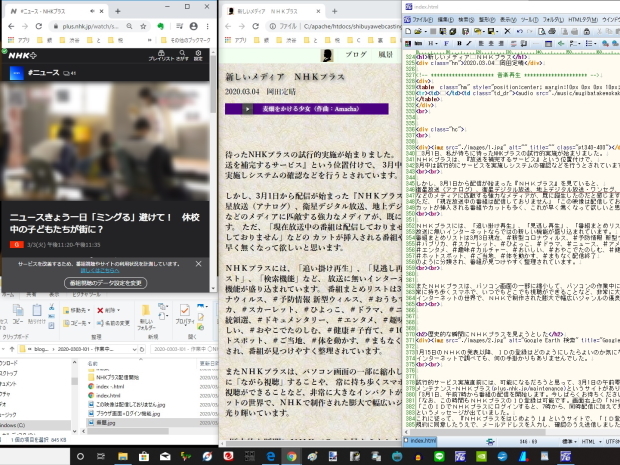Mute the NHK tab via the speaker icon
The height and width of the screenshot is (465, 620).
(x=92, y=11)
